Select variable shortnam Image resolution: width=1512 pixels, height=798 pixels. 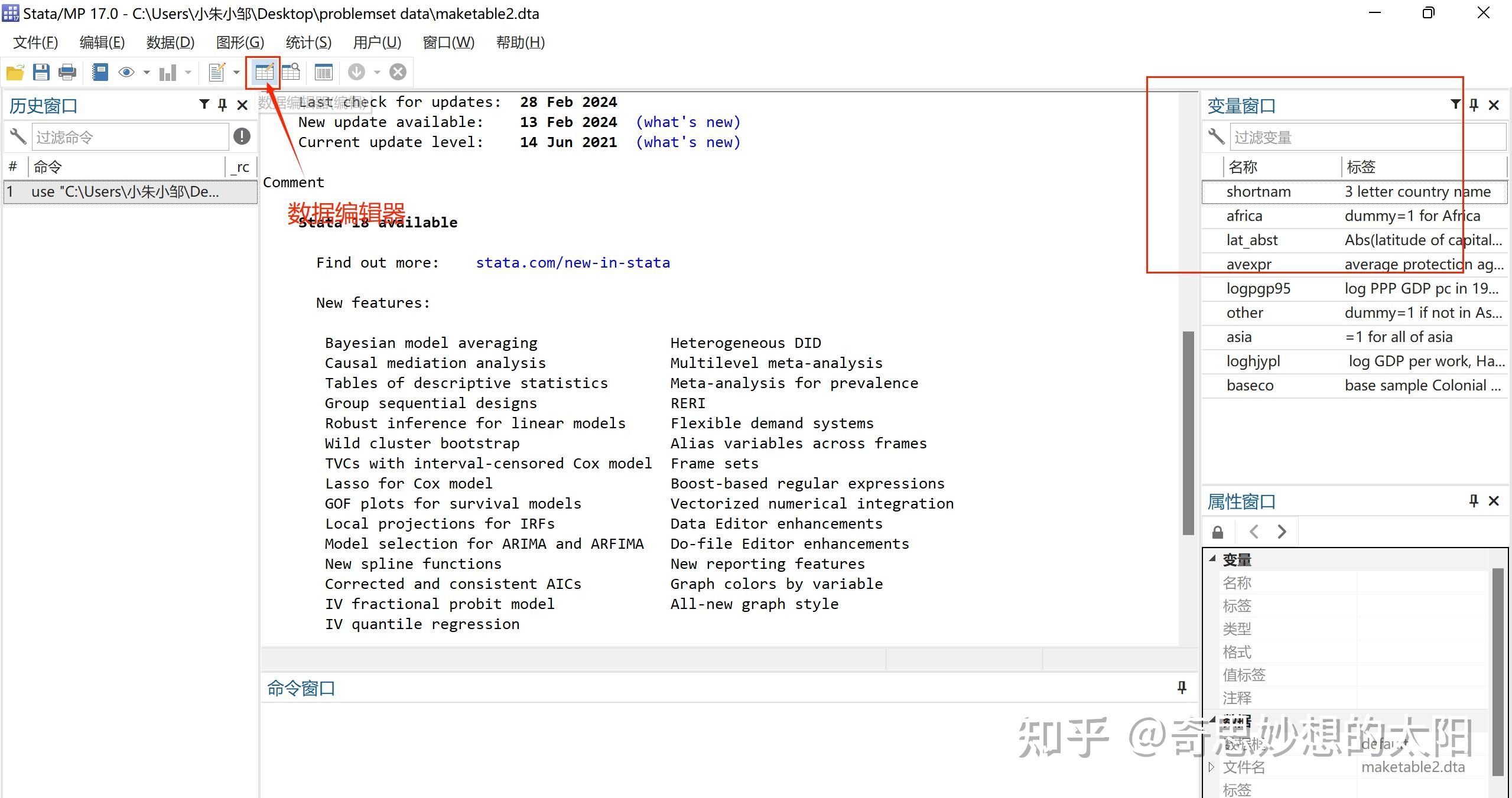[1355, 192]
